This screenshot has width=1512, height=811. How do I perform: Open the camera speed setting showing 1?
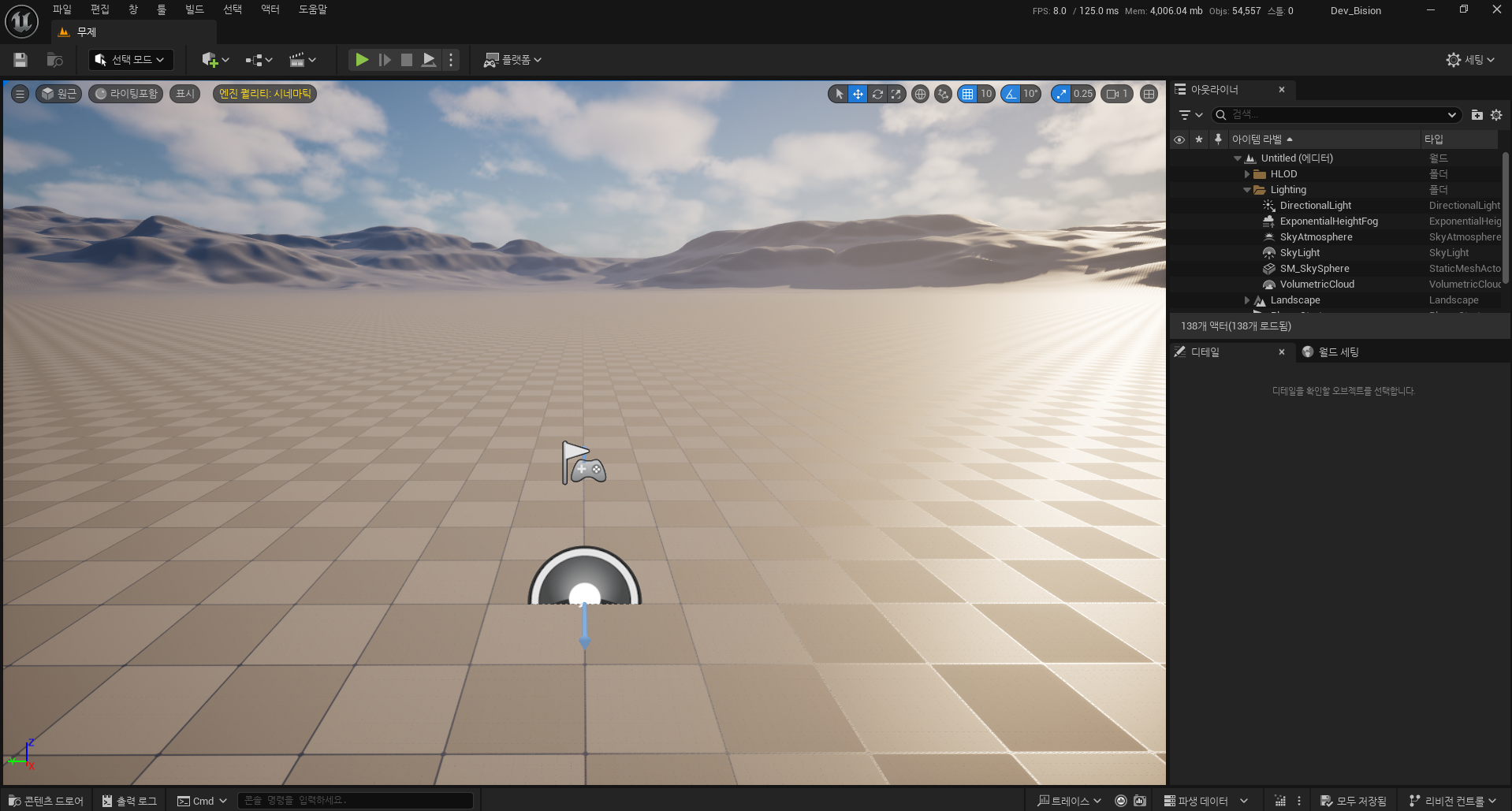pyautogui.click(x=1117, y=94)
